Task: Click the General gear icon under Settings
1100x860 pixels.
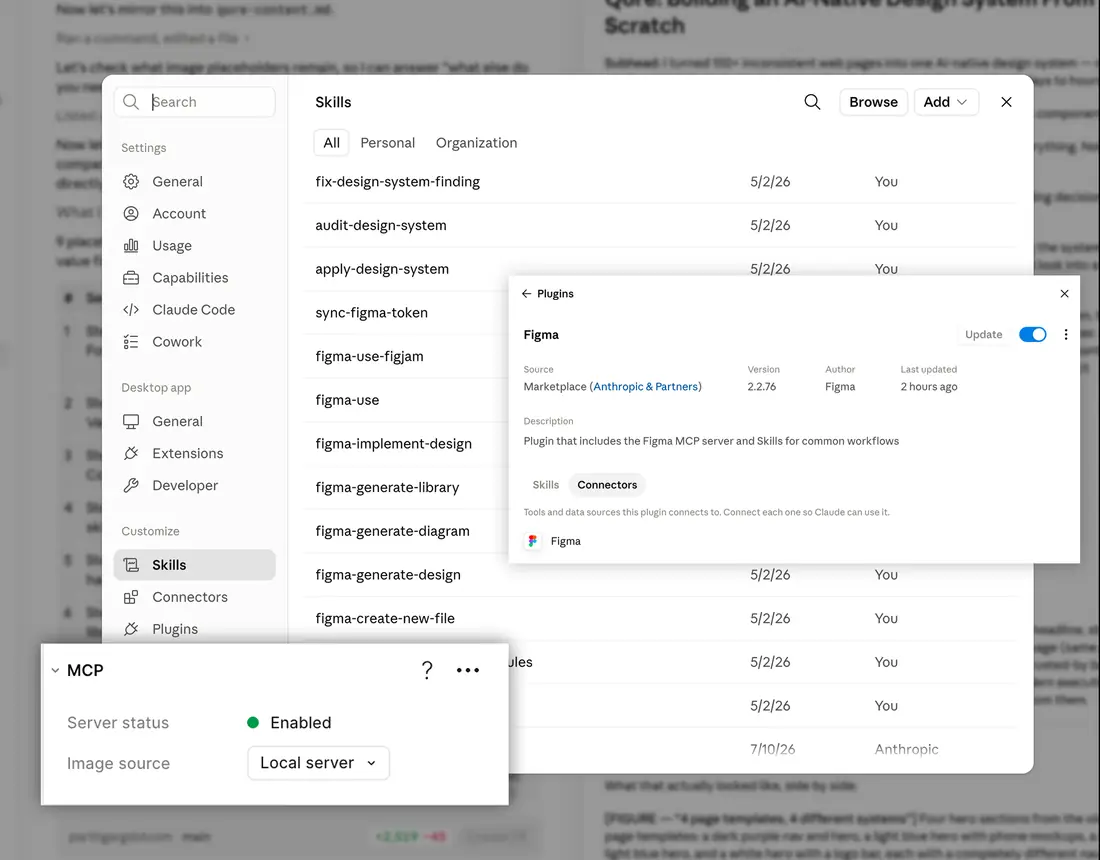Action: pos(131,182)
